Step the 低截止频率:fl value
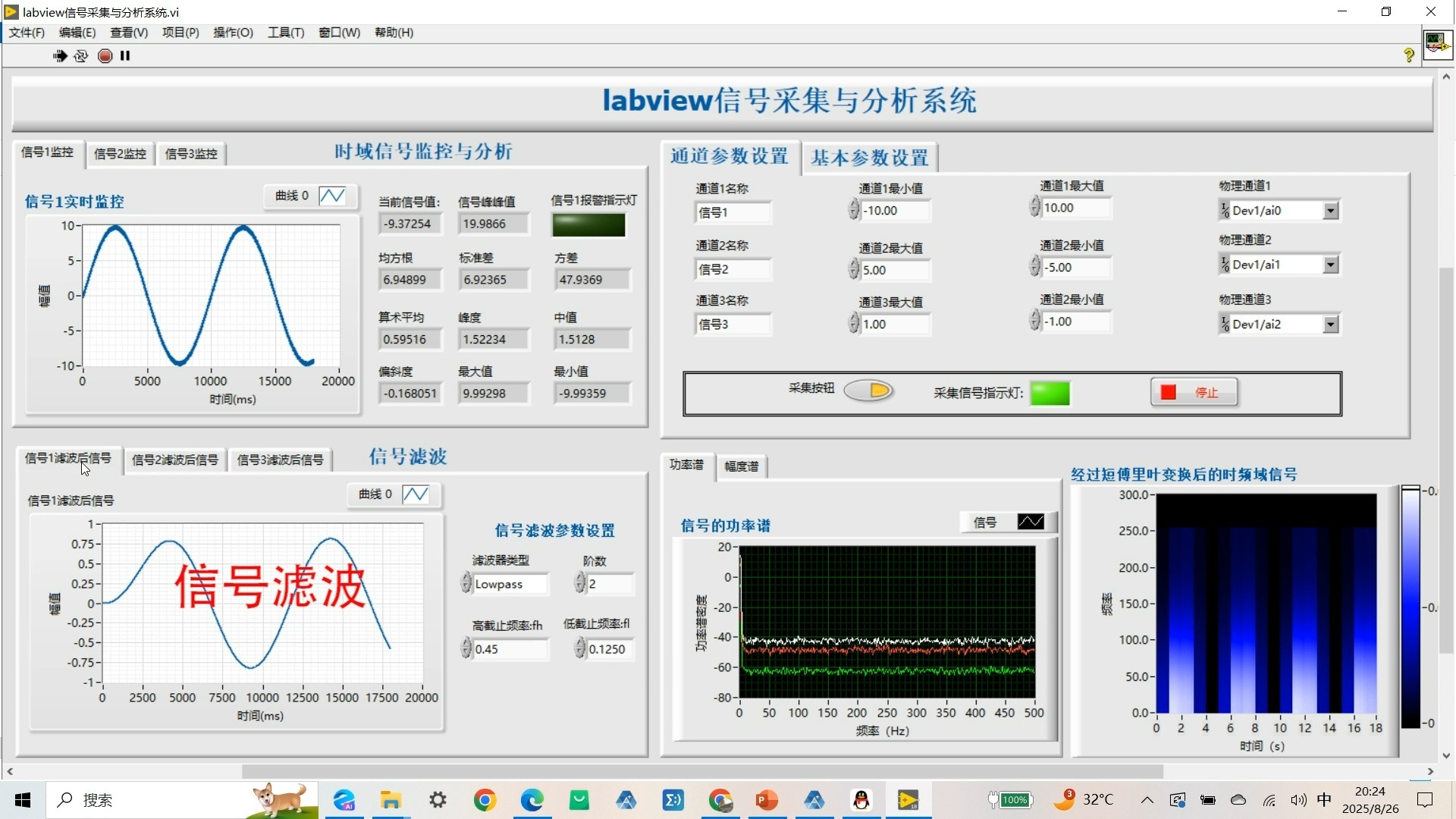This screenshot has width=1456, height=819. pos(579,648)
